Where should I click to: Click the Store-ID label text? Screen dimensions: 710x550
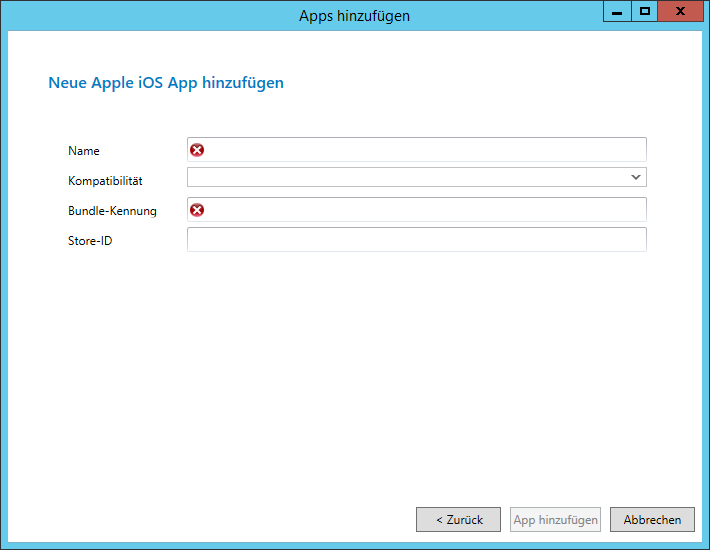click(x=90, y=241)
